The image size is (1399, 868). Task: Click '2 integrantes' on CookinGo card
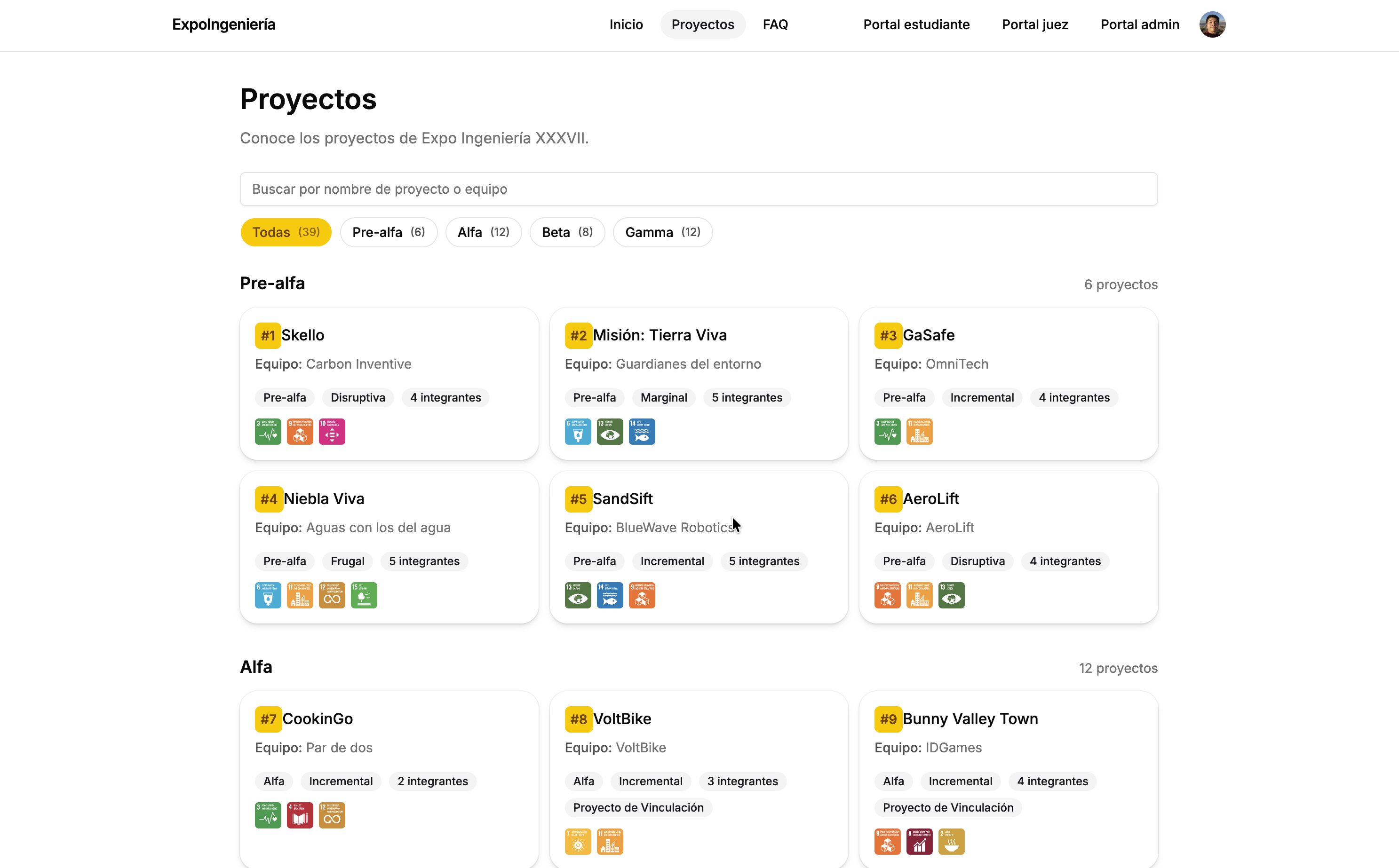[x=432, y=781]
